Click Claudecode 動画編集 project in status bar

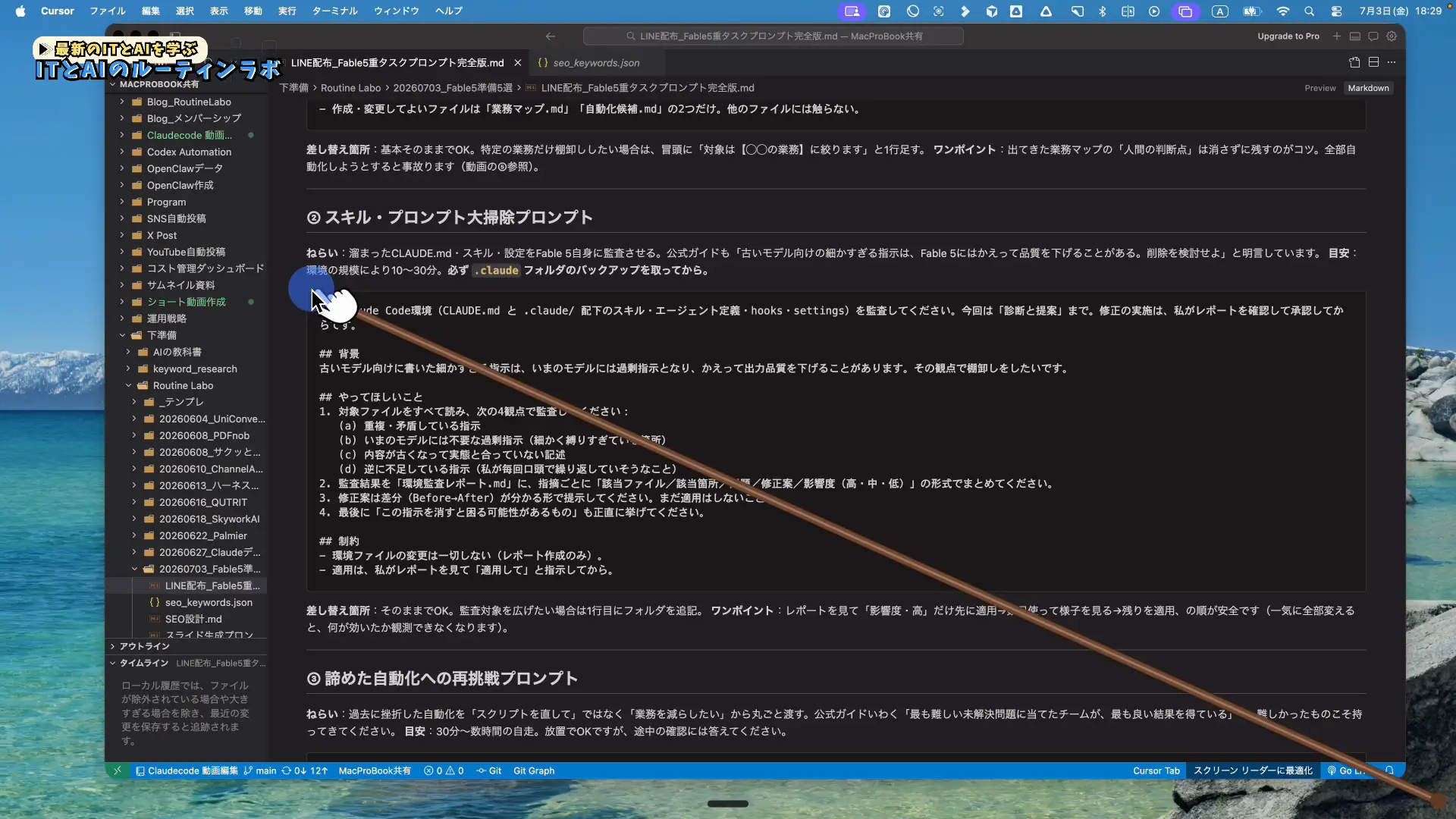pyautogui.click(x=187, y=770)
